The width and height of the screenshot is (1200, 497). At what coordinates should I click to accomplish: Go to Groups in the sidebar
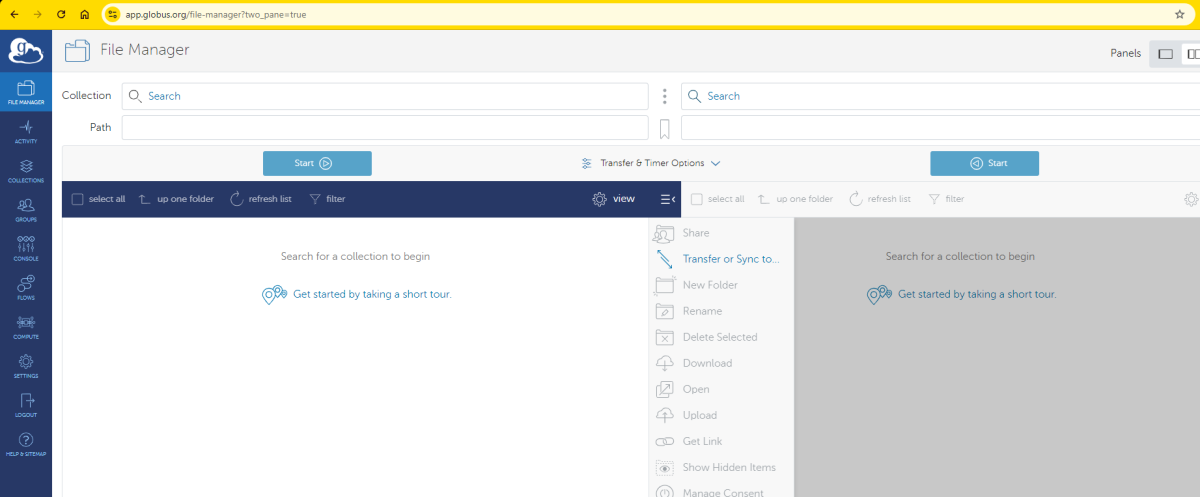(x=26, y=209)
